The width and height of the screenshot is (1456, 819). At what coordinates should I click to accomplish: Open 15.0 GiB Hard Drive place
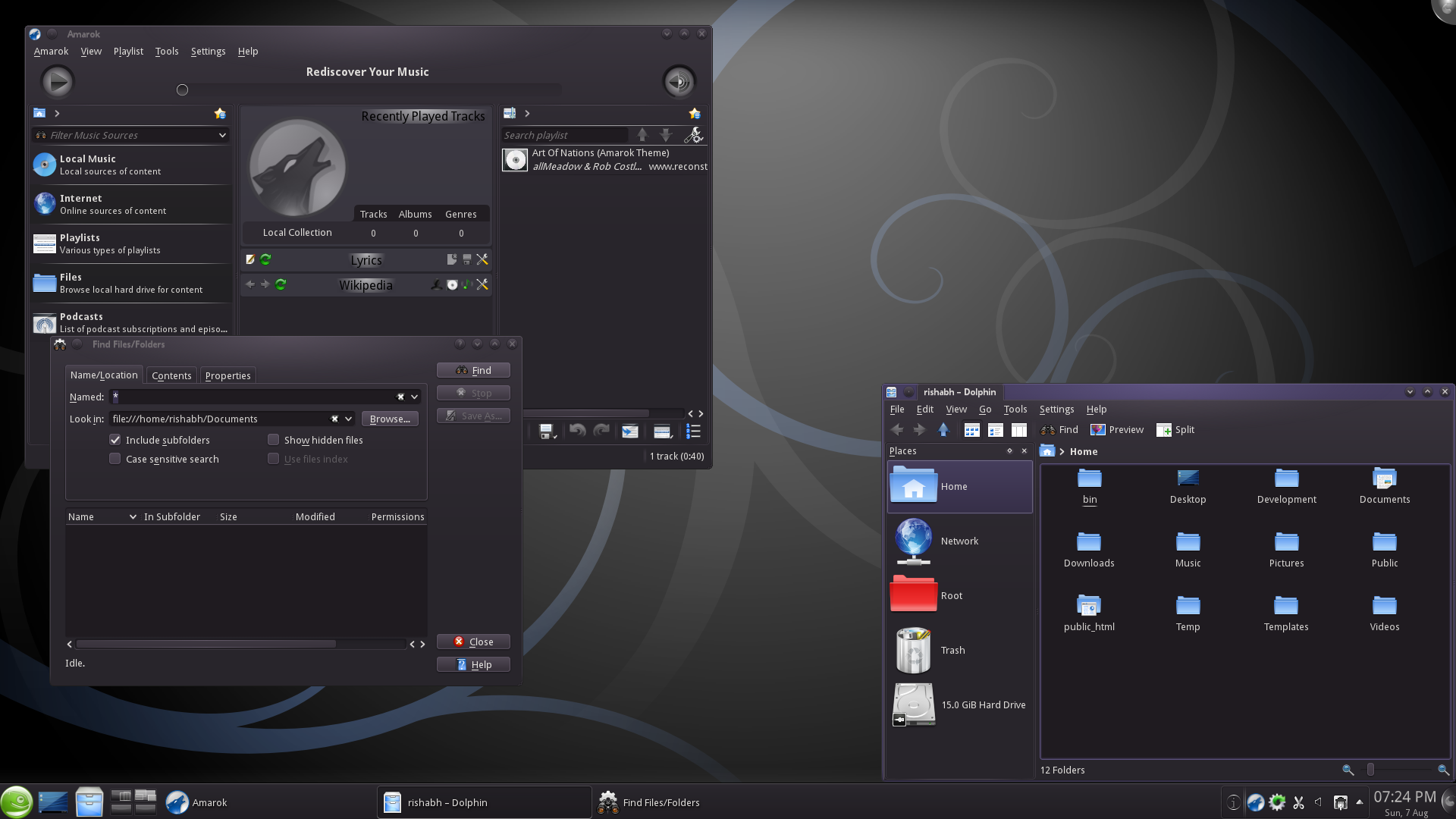coord(960,705)
